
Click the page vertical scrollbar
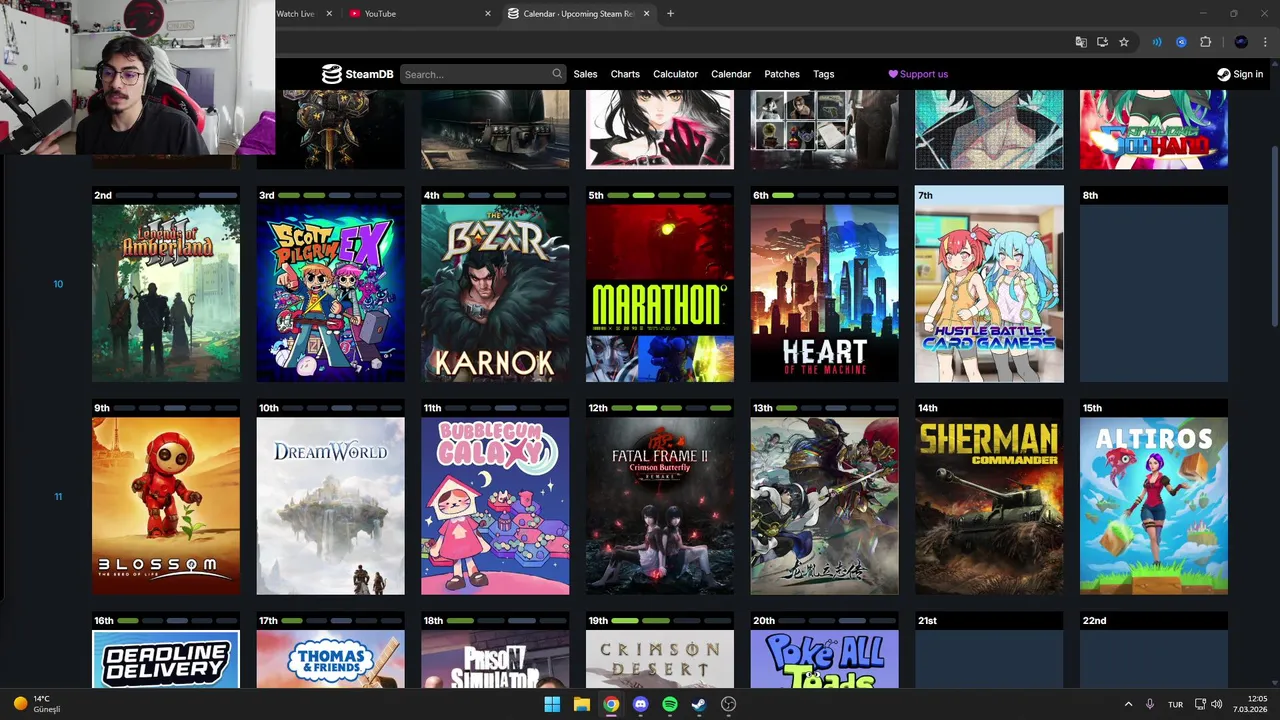tap(1274, 235)
